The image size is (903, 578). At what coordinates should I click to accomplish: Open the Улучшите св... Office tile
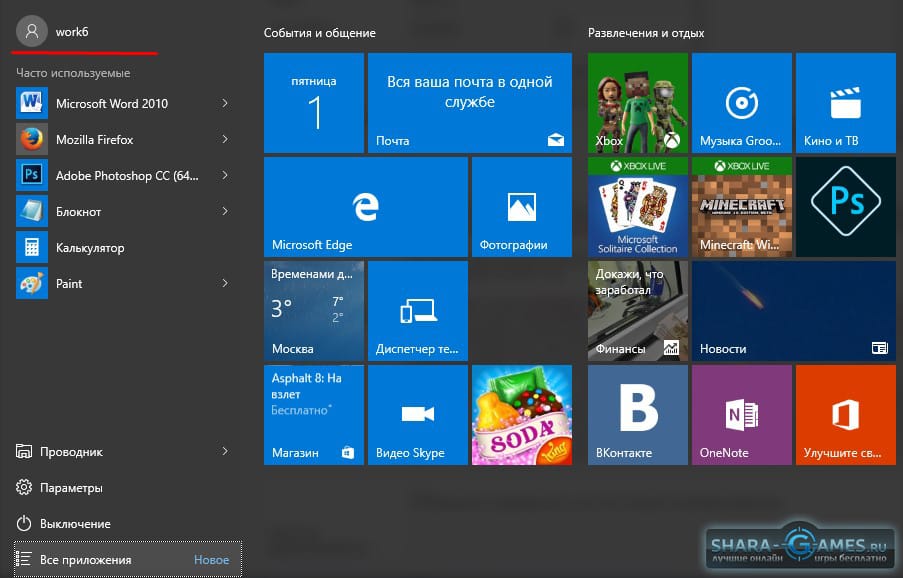point(846,415)
